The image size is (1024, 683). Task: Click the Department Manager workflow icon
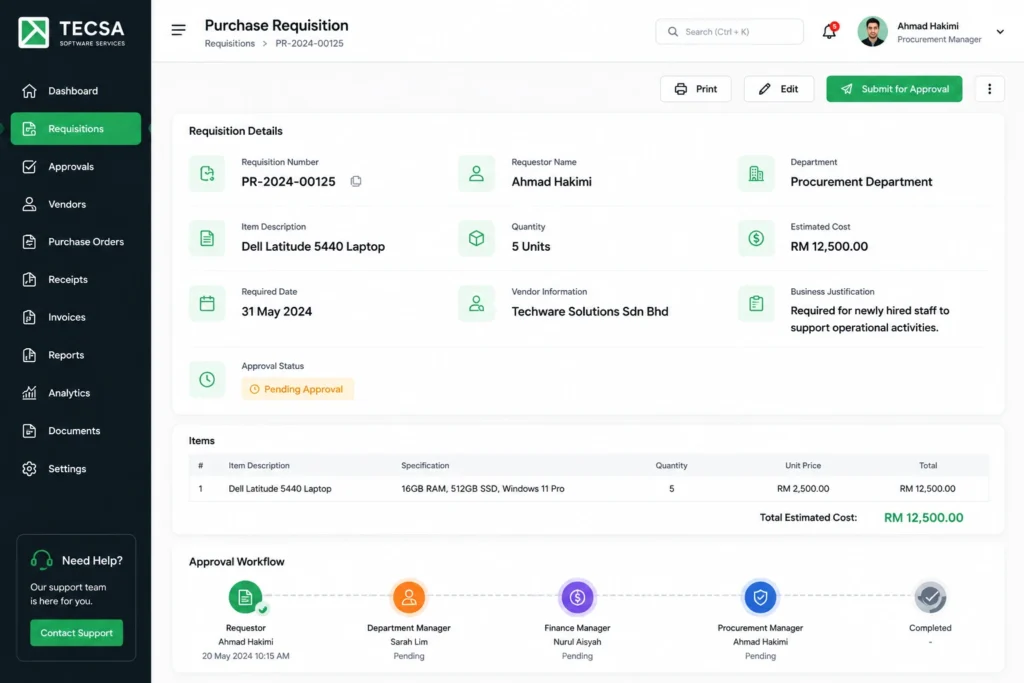pos(409,597)
